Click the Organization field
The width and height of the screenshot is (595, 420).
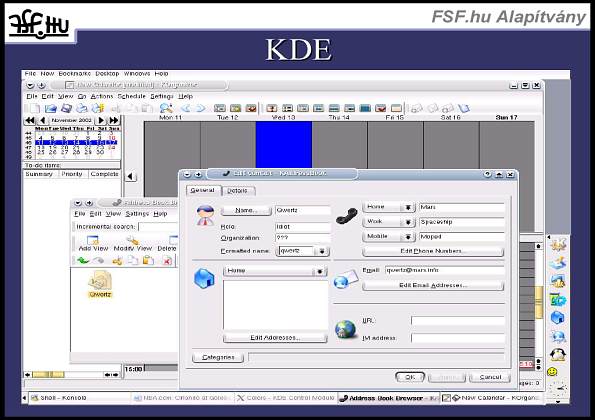302,238
